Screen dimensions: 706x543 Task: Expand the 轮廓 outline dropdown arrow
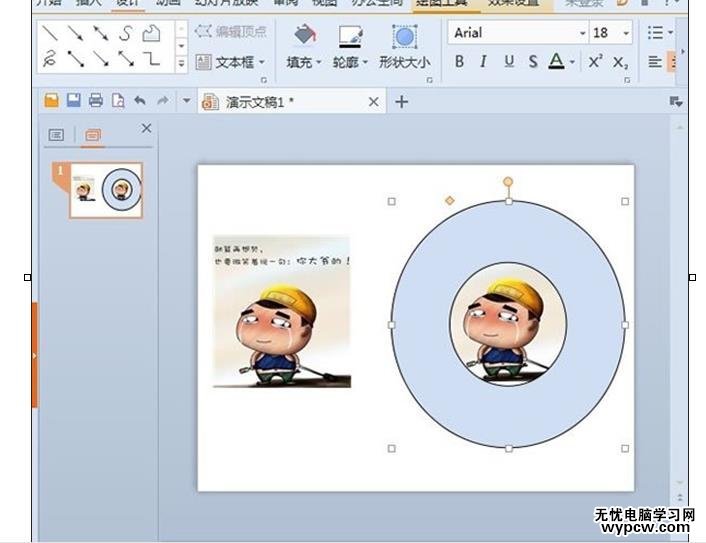coord(365,62)
